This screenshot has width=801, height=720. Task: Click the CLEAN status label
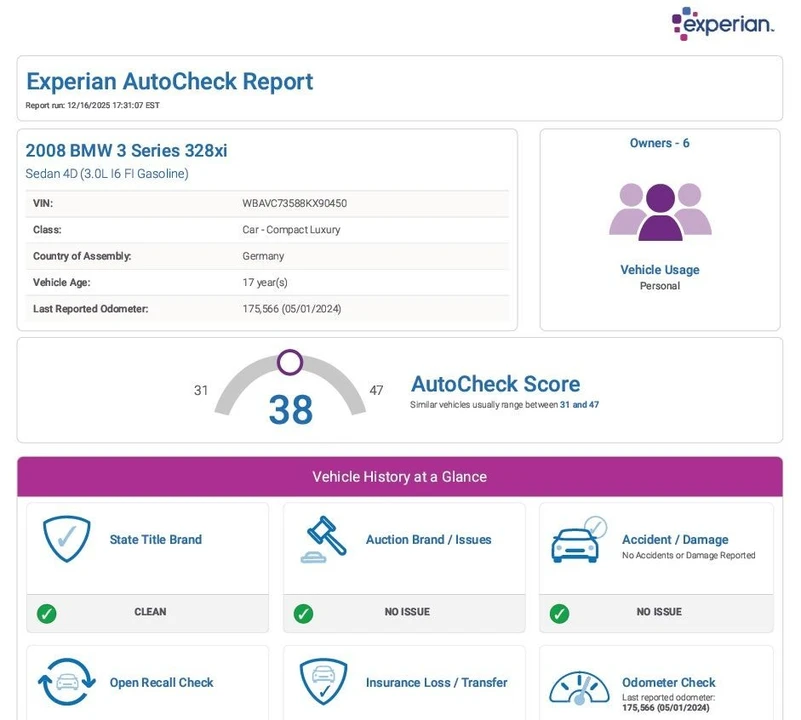pos(150,612)
